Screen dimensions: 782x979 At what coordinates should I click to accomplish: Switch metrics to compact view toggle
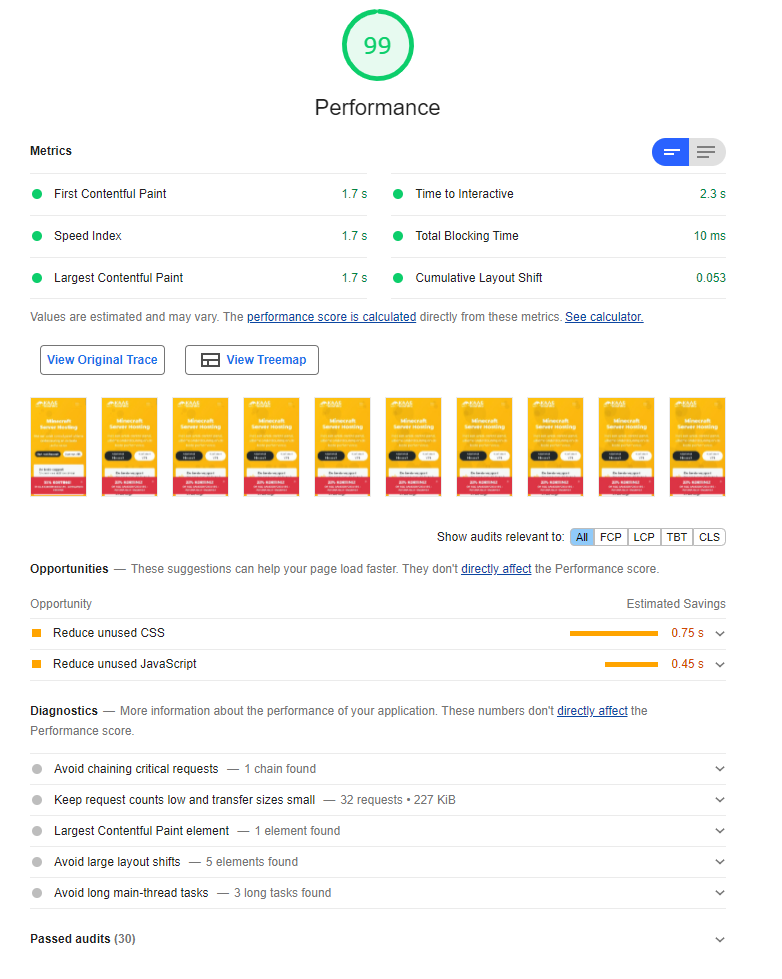point(671,152)
